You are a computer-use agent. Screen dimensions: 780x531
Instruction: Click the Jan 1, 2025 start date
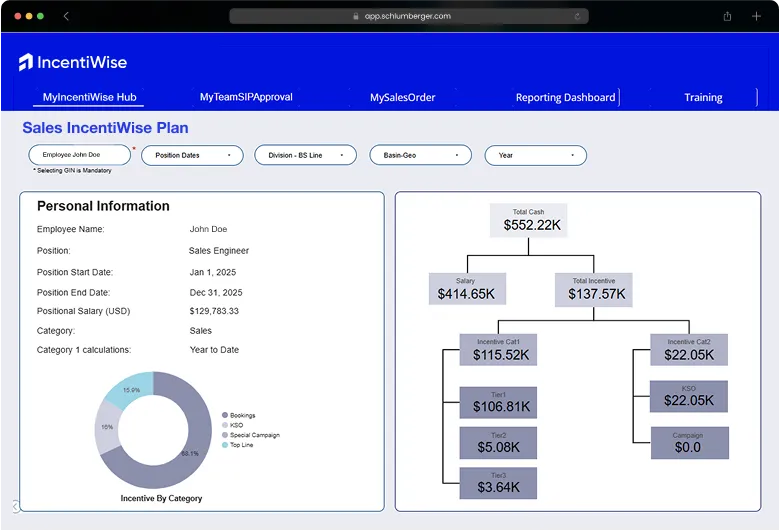click(x=212, y=272)
